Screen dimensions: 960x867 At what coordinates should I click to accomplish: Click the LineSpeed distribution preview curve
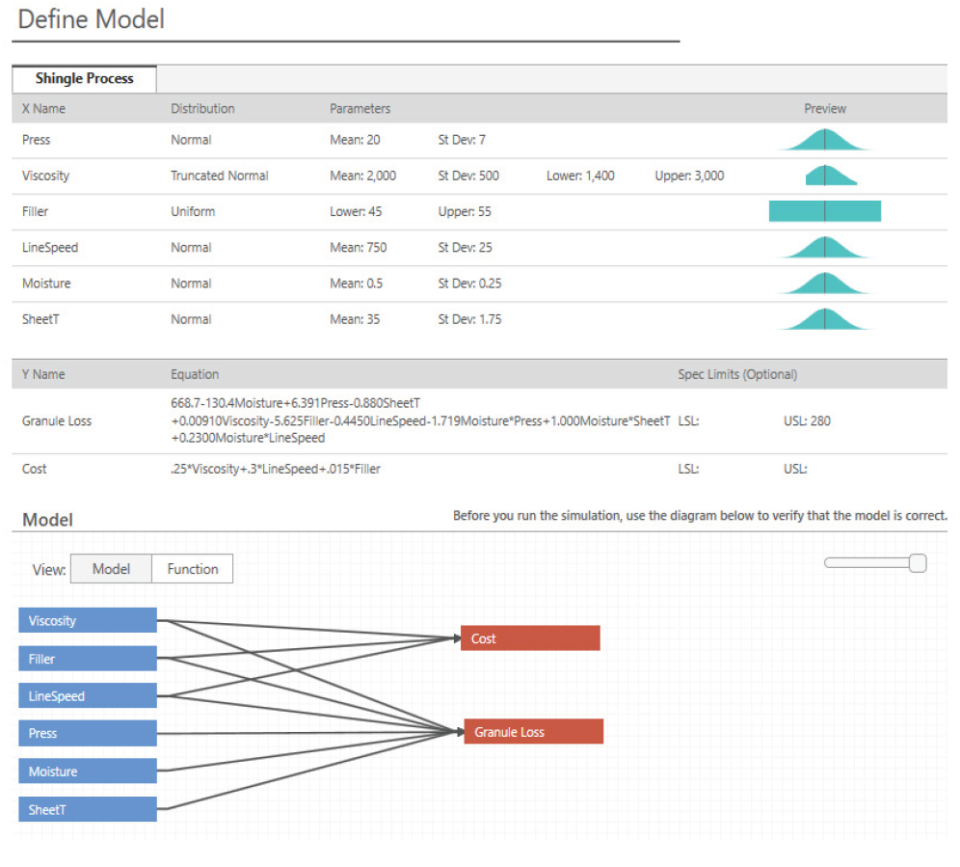[x=824, y=247]
